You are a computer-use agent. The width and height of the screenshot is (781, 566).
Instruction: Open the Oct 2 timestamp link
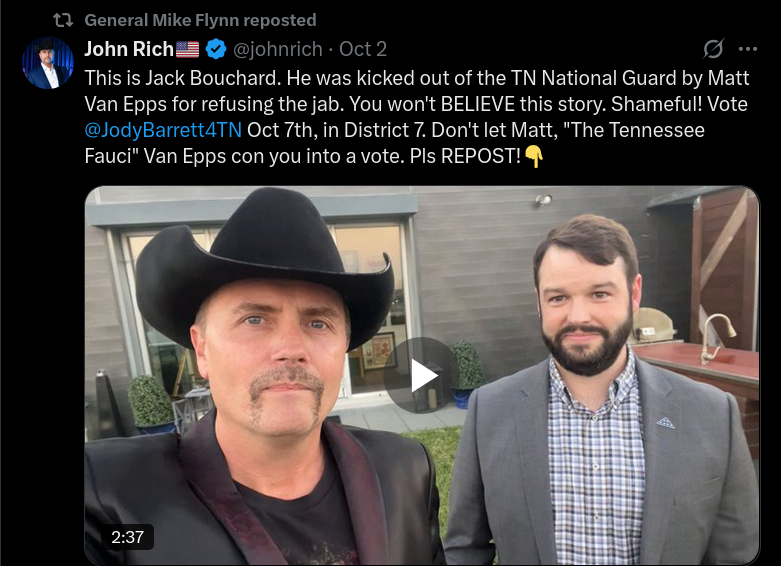[x=363, y=49]
